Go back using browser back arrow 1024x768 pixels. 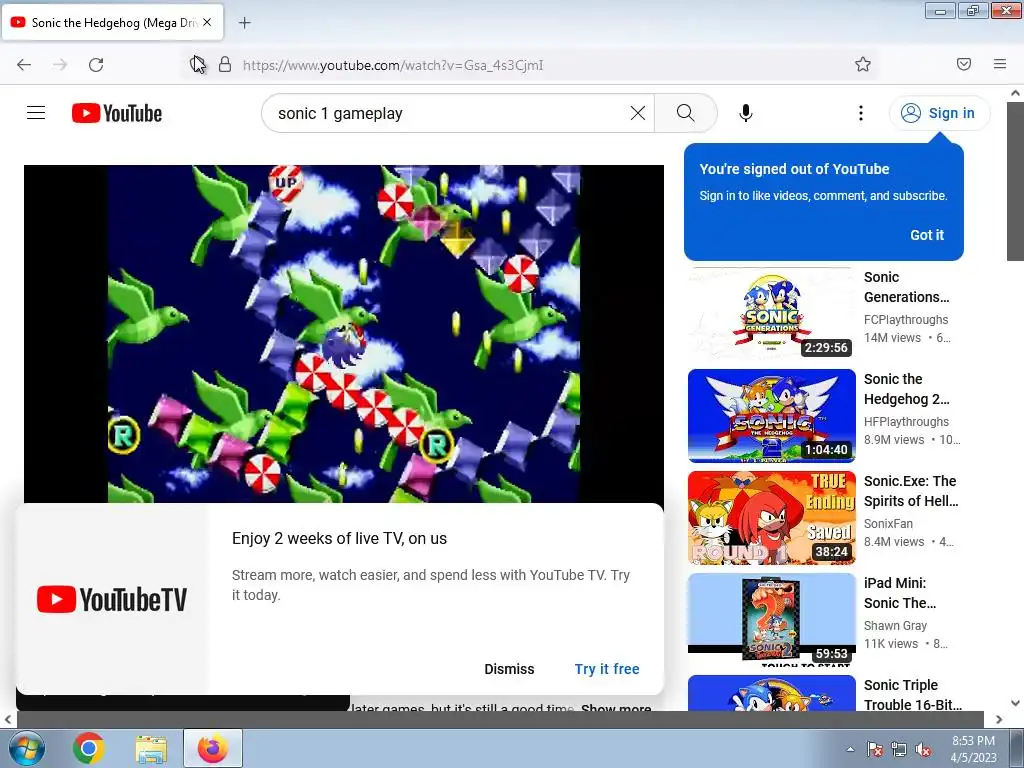(24, 65)
